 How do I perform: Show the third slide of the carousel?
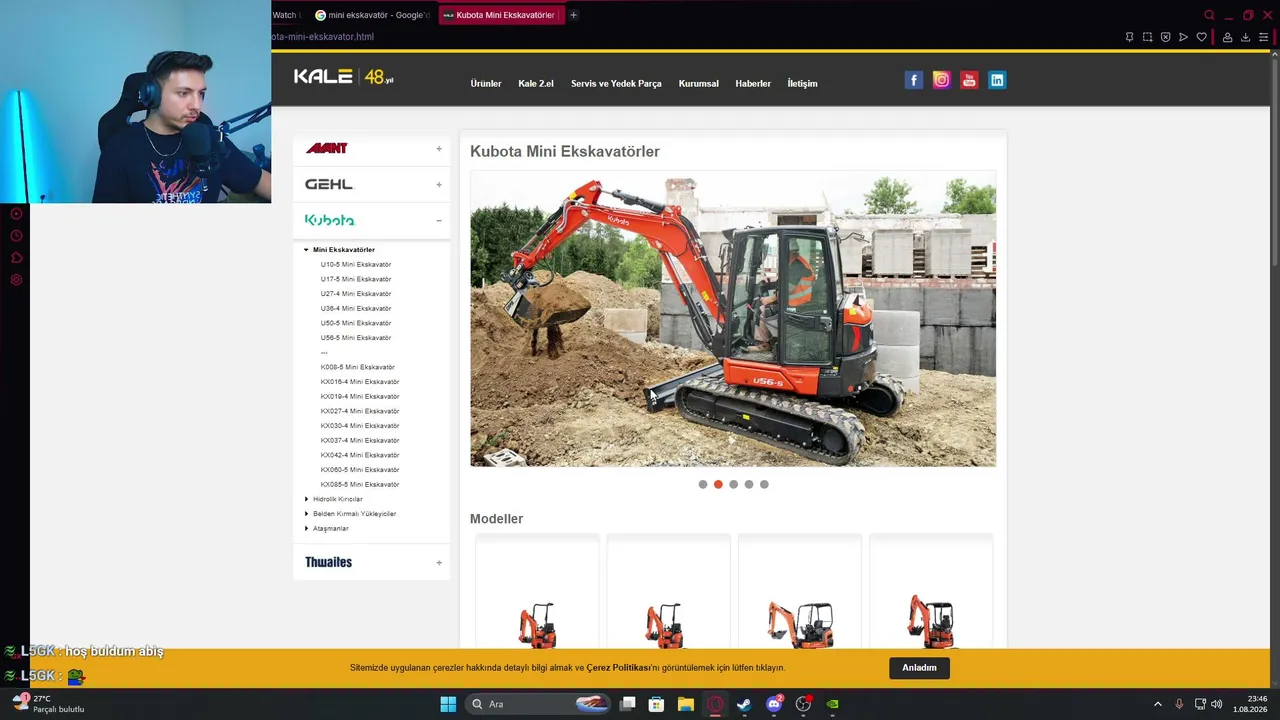point(733,485)
